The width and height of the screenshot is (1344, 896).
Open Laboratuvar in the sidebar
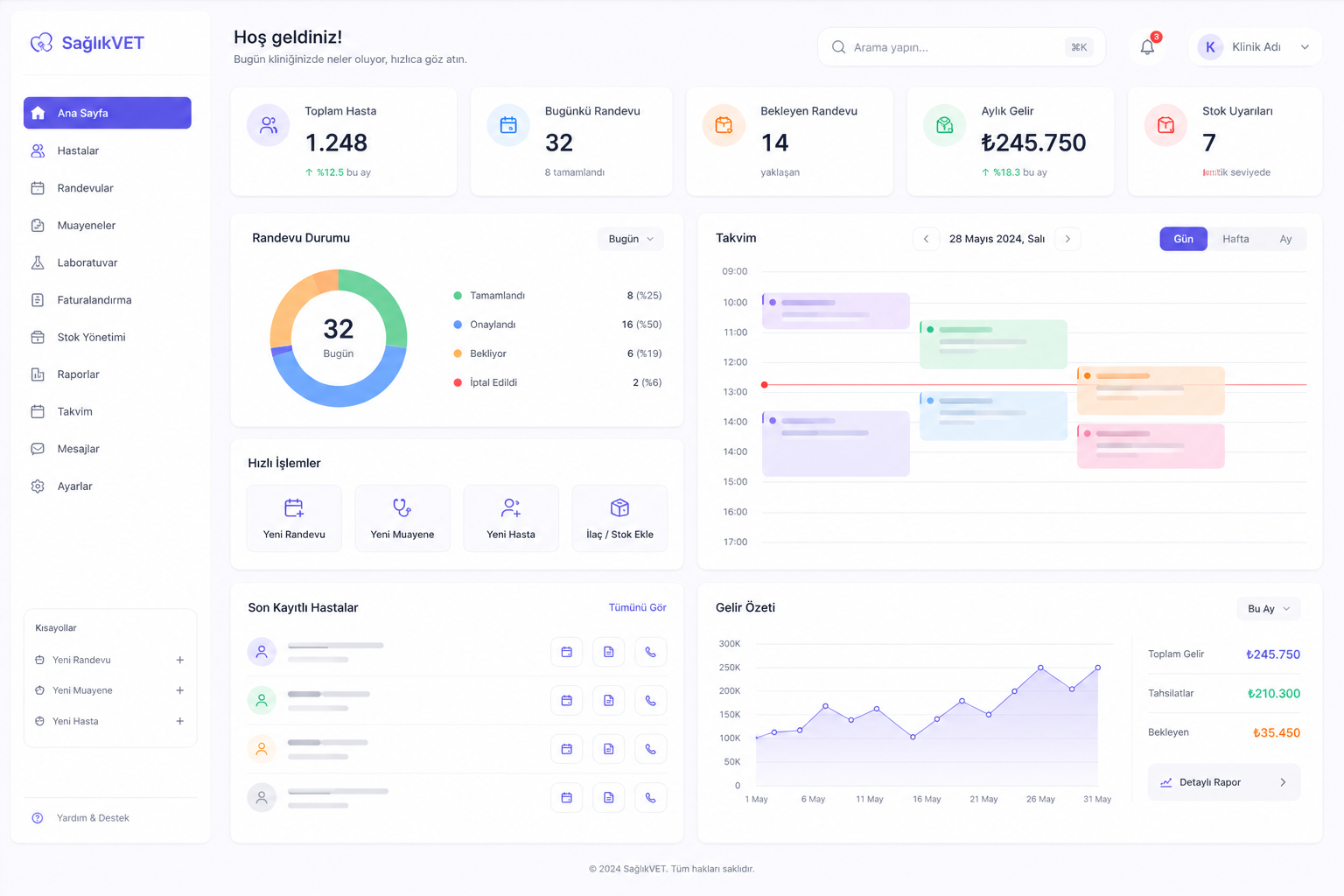pos(87,262)
